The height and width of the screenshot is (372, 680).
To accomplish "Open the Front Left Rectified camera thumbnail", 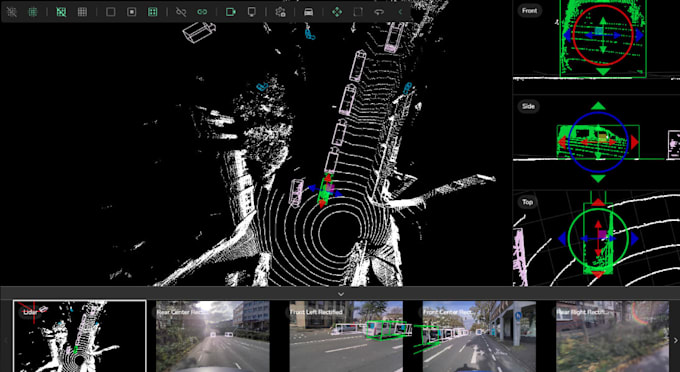I will (x=346, y=336).
